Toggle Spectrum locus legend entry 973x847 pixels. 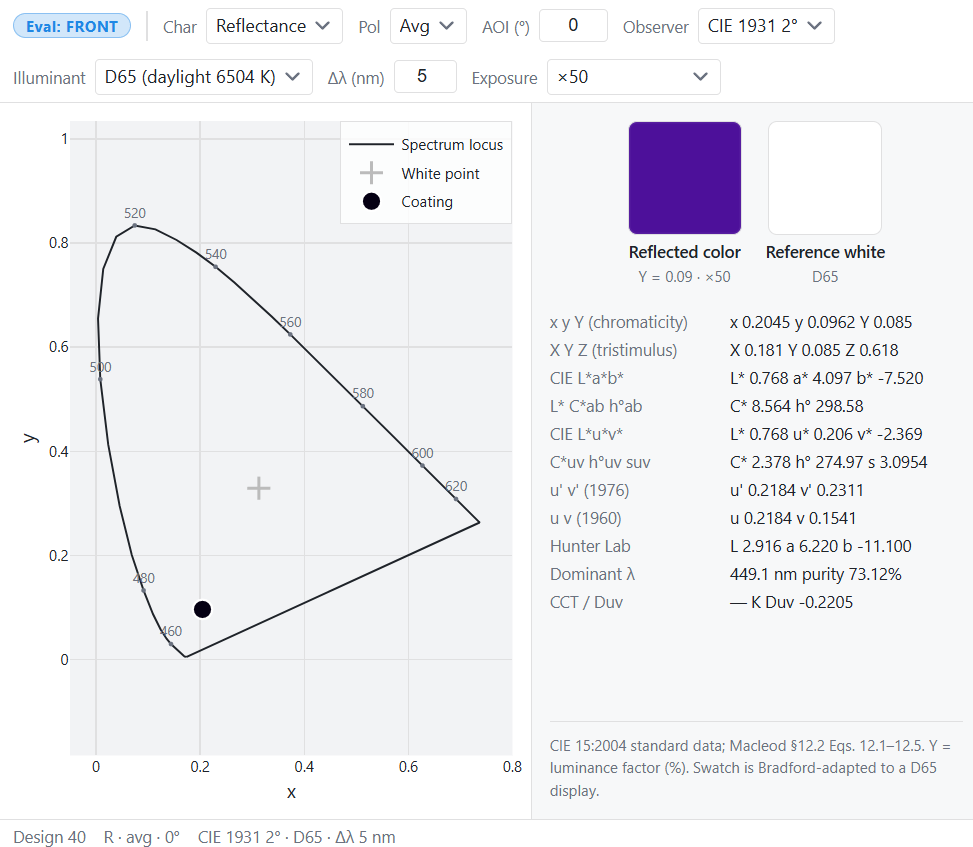pos(426,145)
